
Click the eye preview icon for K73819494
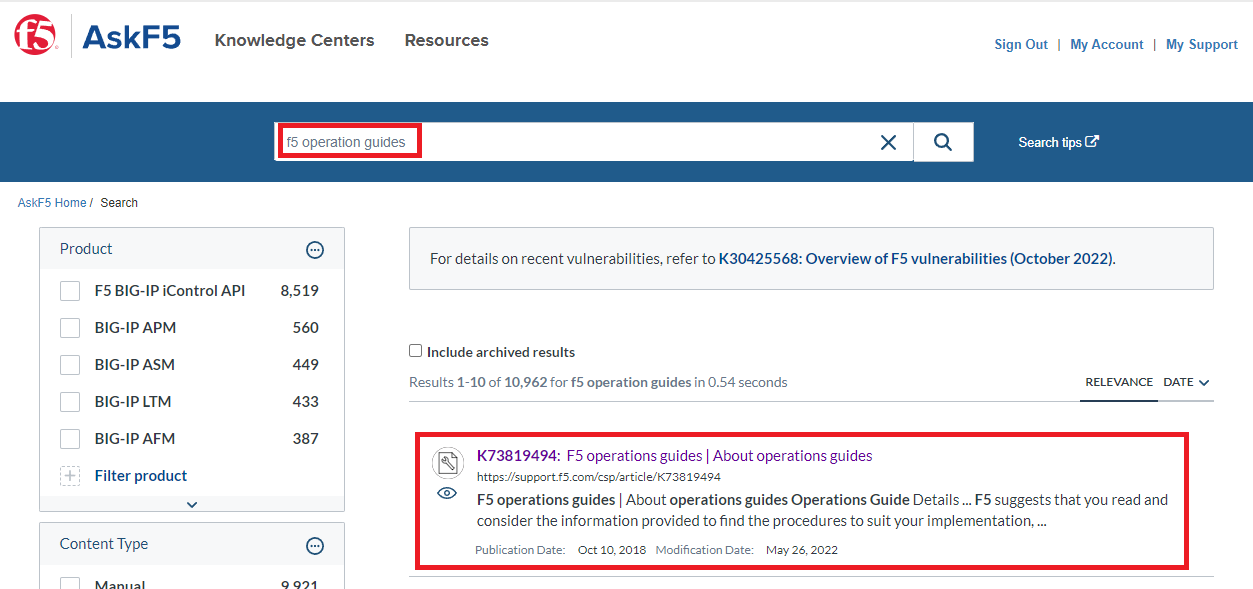[x=447, y=493]
